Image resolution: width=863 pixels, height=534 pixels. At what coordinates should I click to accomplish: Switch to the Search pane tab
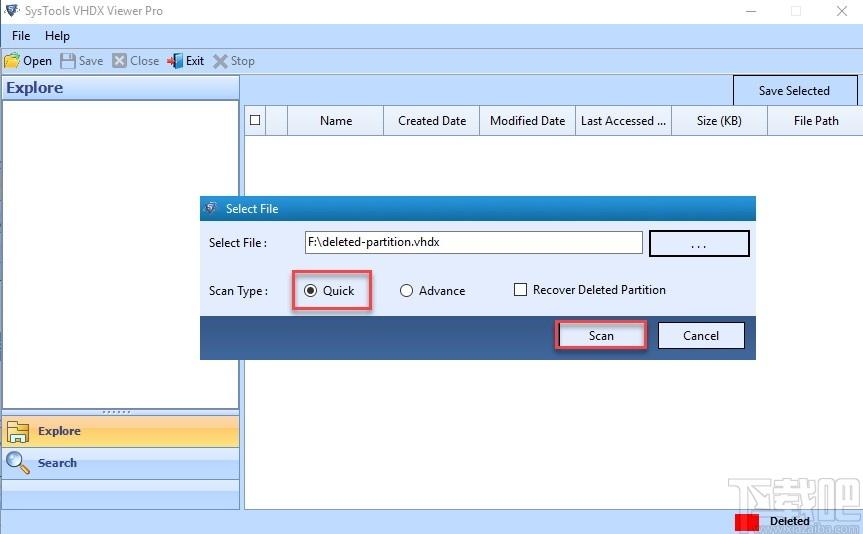[x=121, y=463]
